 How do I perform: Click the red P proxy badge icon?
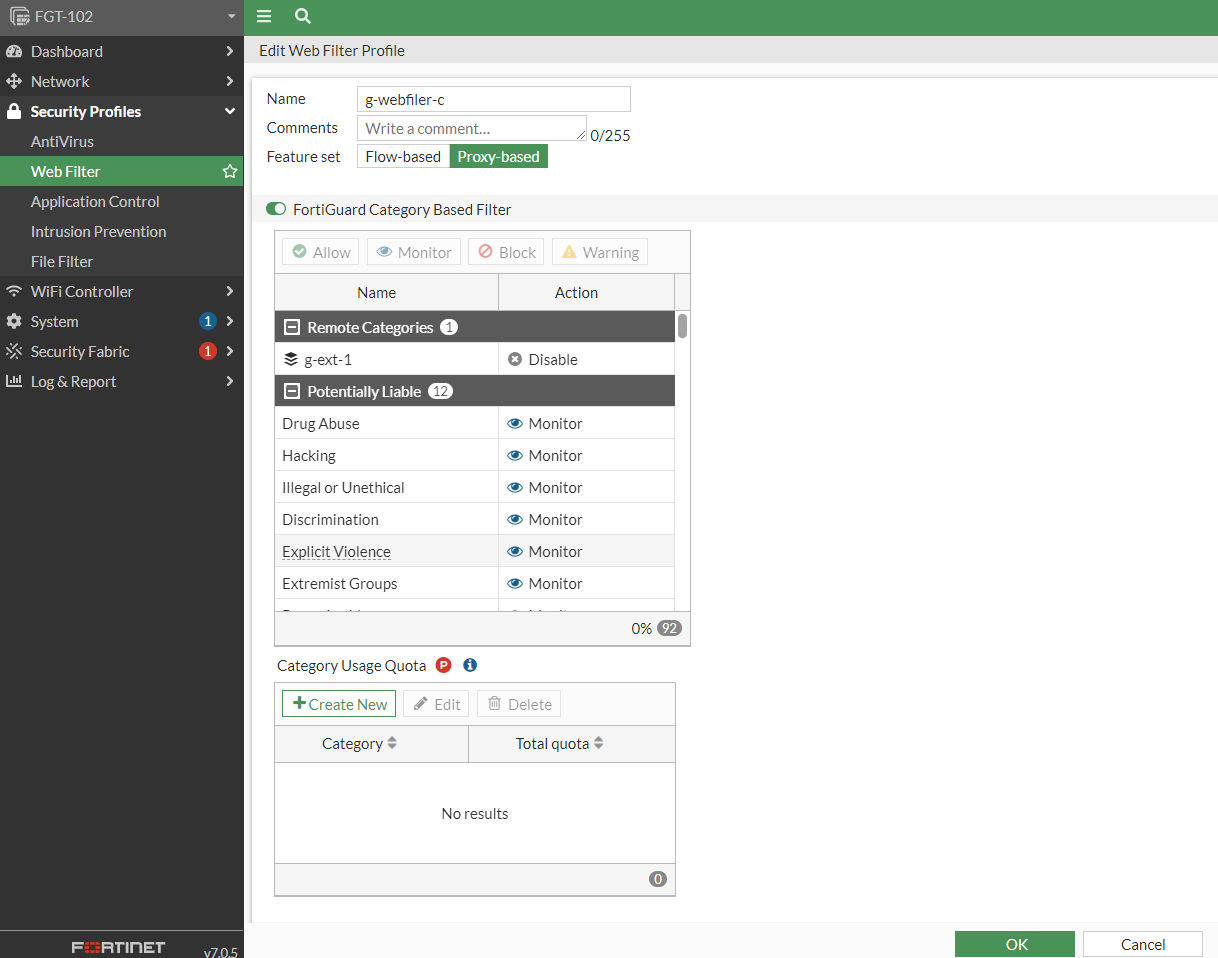[x=444, y=665]
